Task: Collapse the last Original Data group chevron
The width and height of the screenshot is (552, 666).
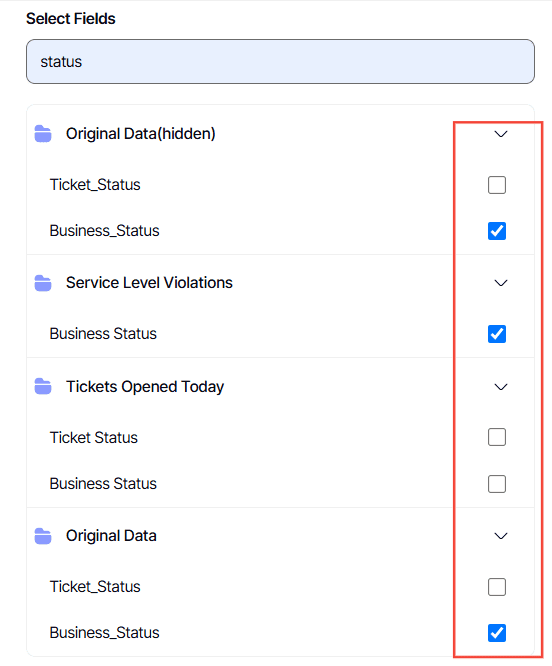Action: point(501,536)
